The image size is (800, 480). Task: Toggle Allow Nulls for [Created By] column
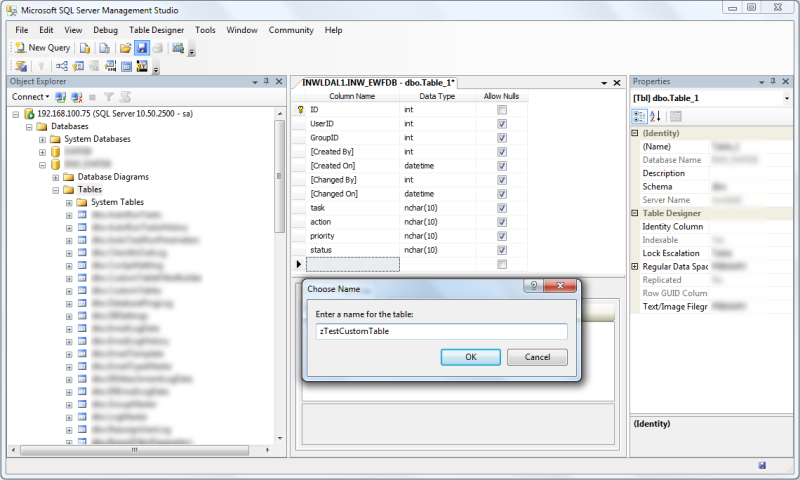tap(502, 152)
